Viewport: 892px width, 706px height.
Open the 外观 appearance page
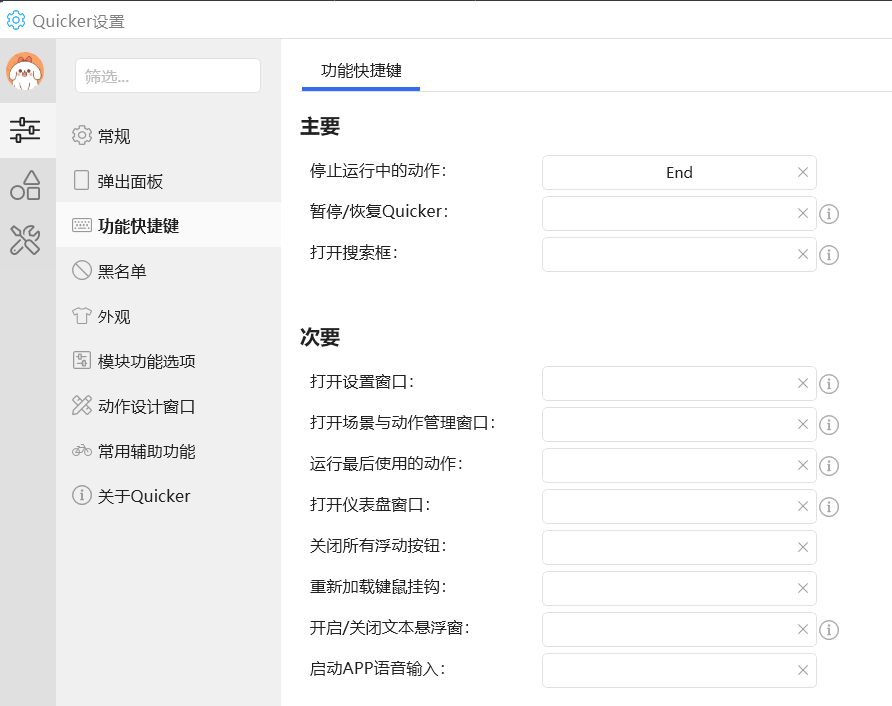pos(168,316)
